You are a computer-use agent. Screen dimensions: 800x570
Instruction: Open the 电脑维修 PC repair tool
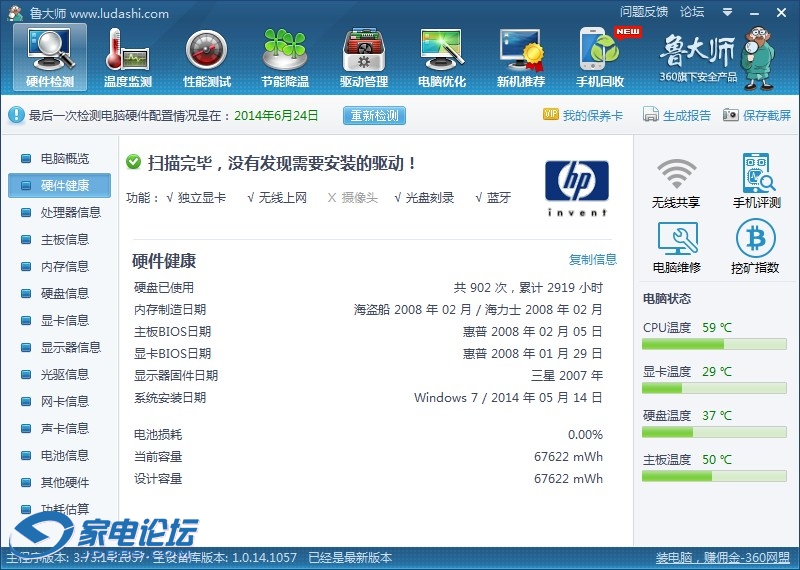point(677,247)
